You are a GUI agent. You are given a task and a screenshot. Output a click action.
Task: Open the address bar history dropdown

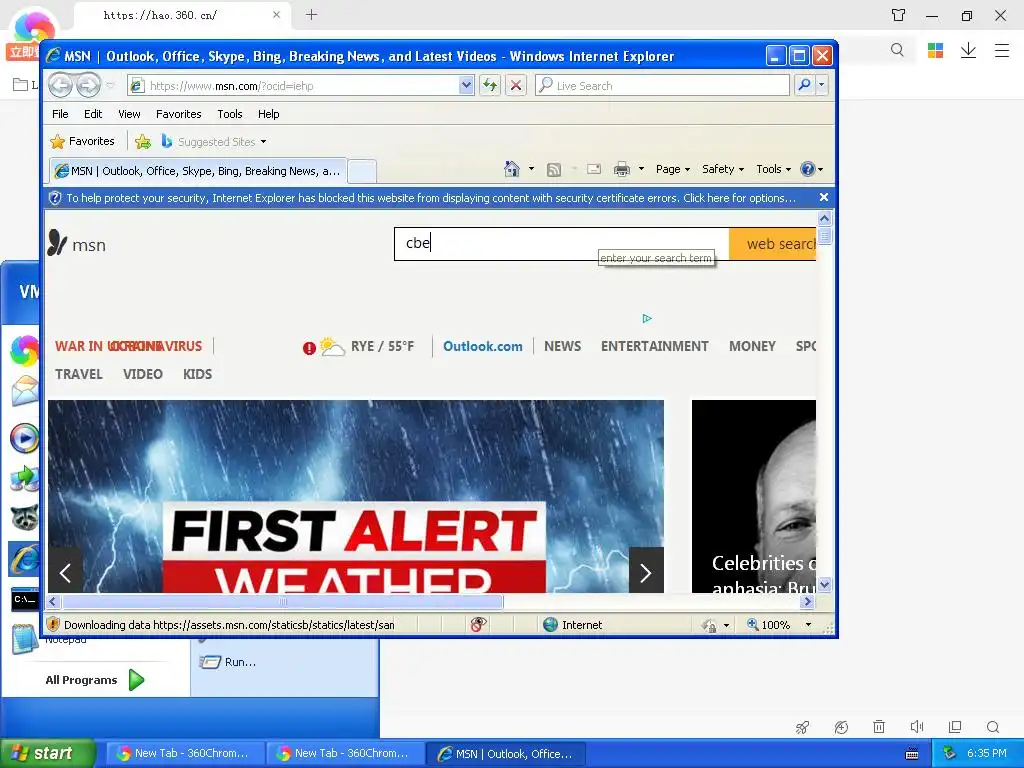(x=466, y=85)
